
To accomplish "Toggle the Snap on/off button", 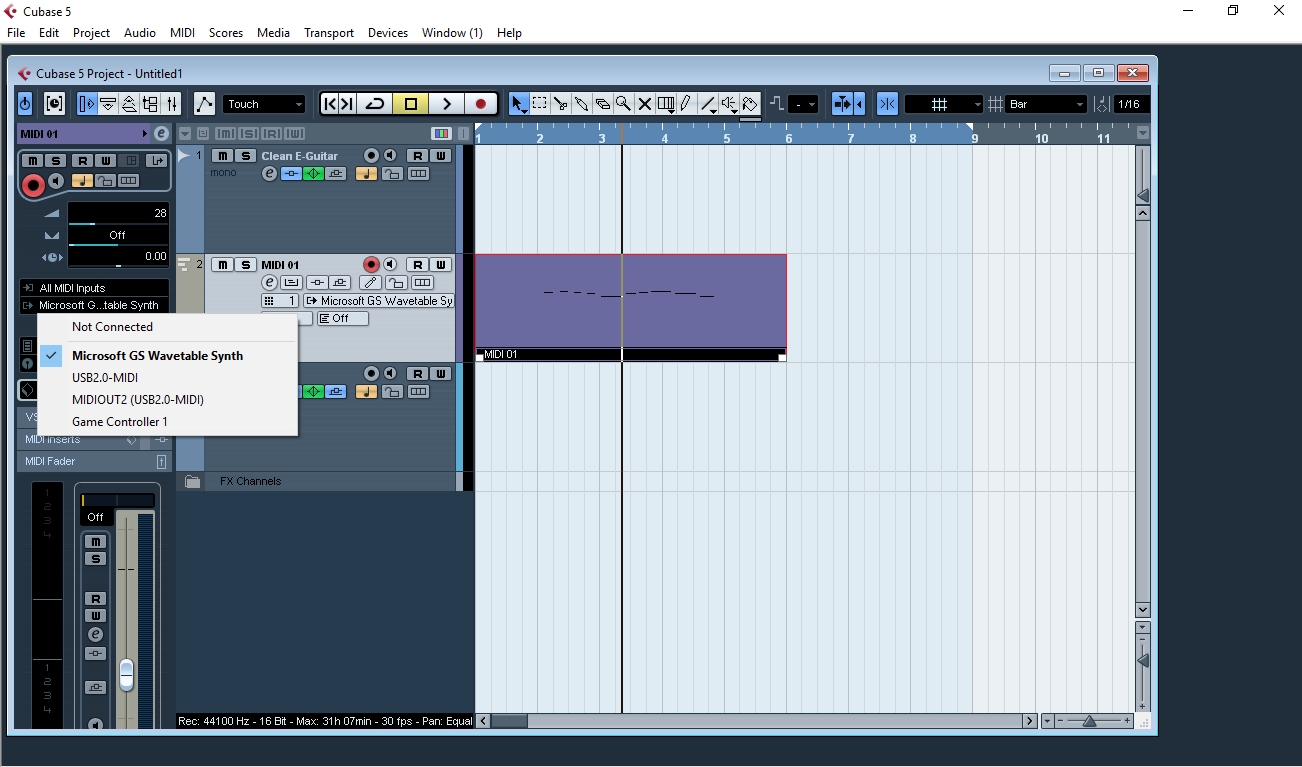I will [887, 104].
